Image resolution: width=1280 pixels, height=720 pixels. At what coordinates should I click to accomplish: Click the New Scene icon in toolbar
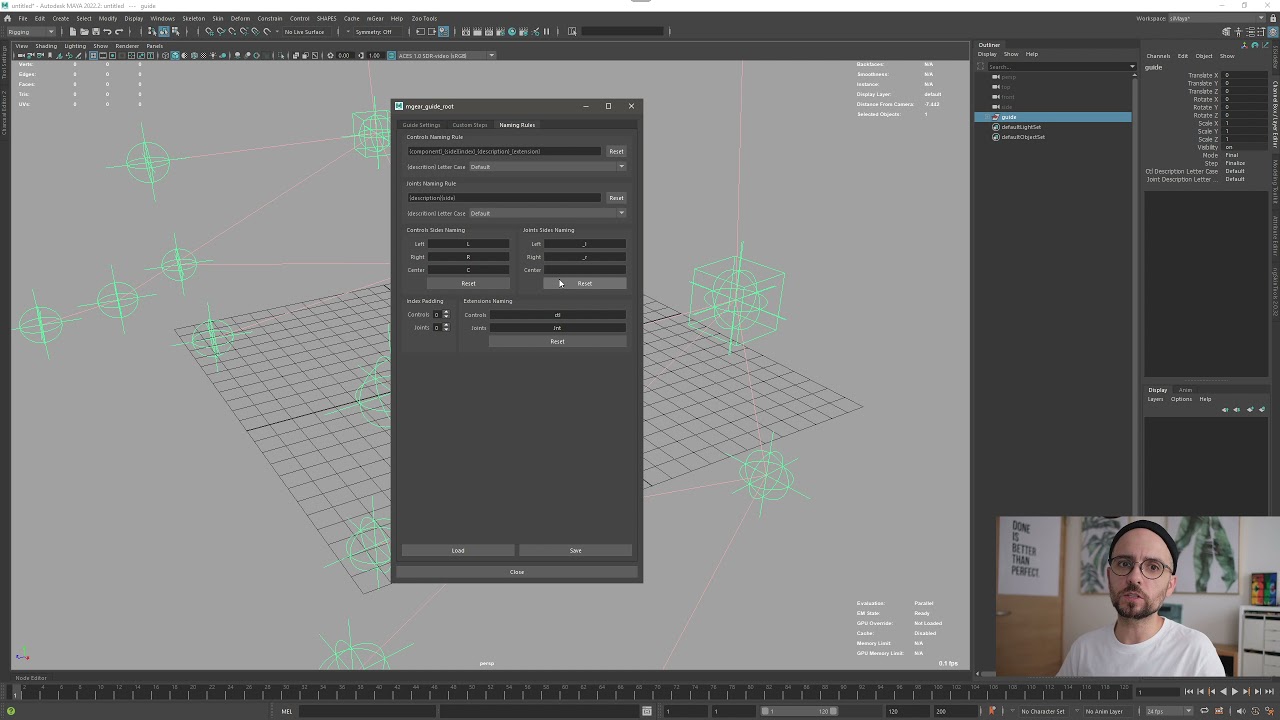tap(73, 32)
